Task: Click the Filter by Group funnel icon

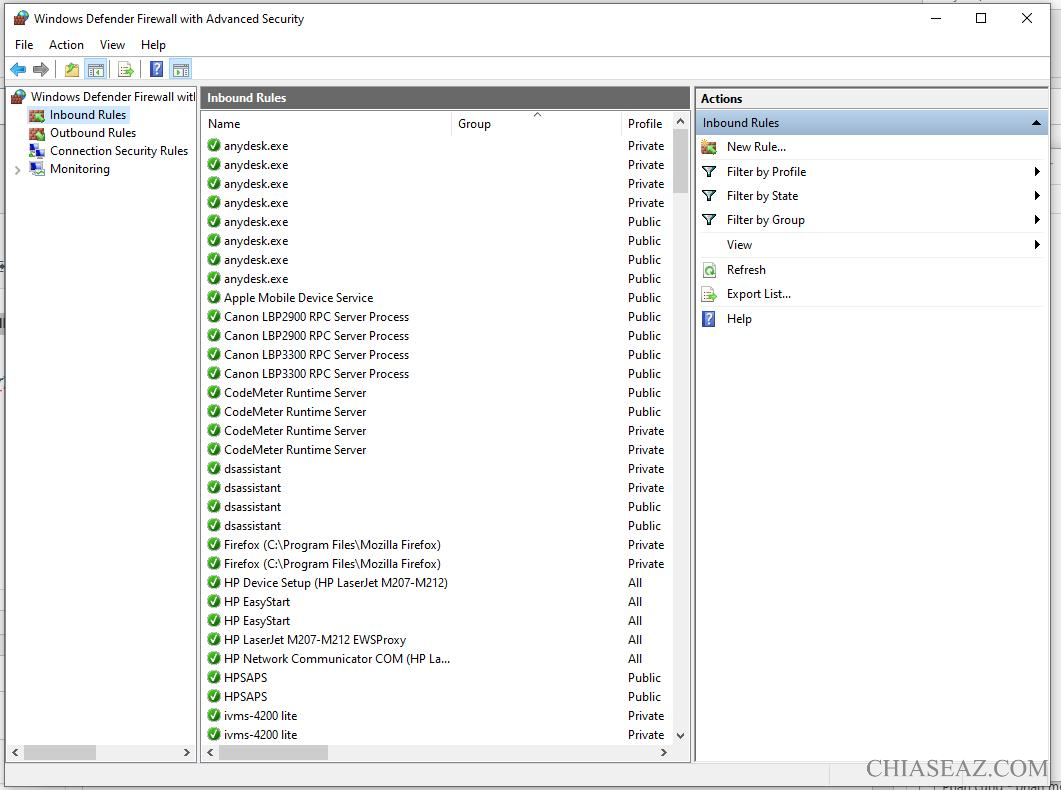Action: [x=709, y=220]
